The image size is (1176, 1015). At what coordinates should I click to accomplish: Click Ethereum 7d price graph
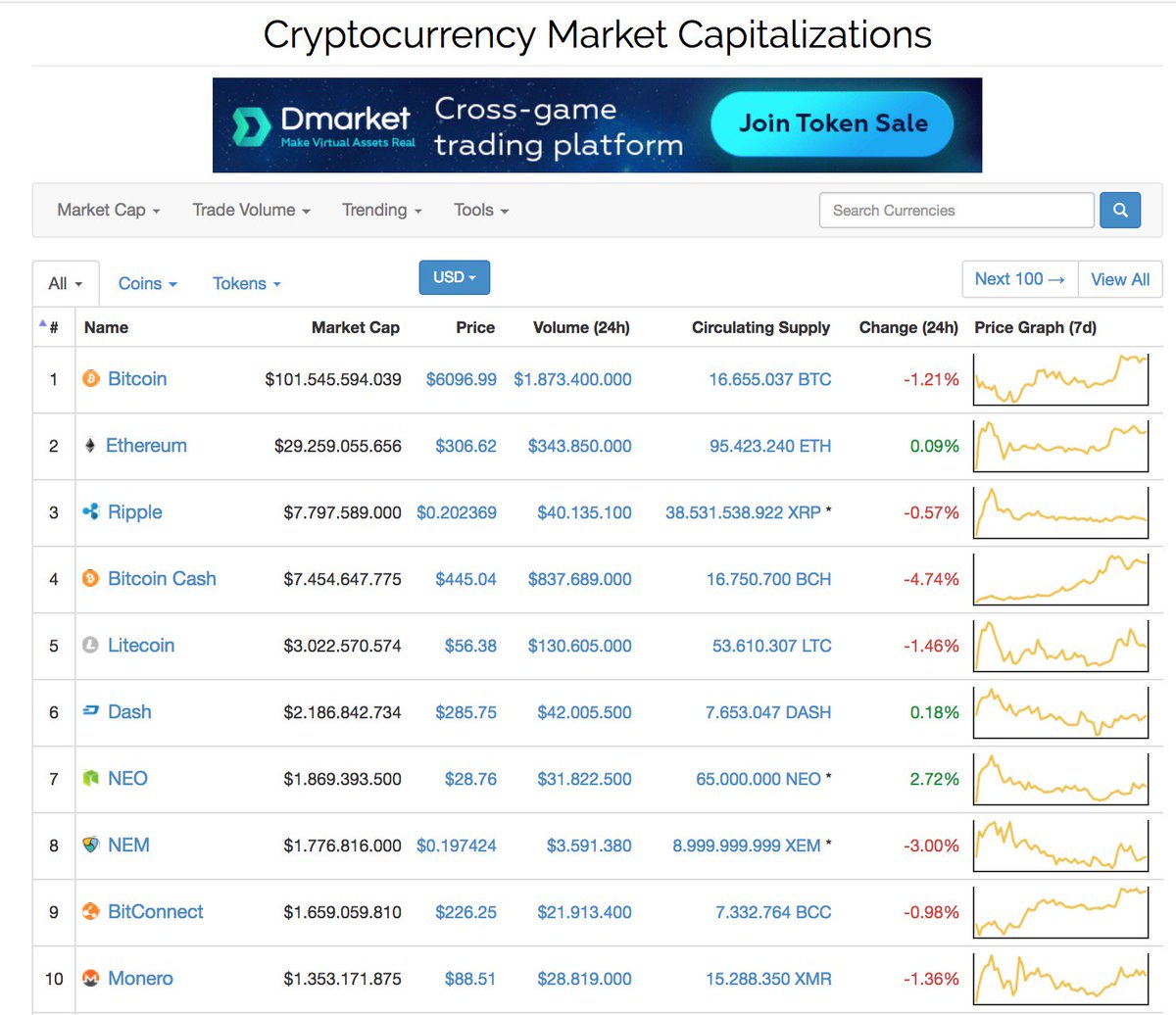pos(1060,445)
